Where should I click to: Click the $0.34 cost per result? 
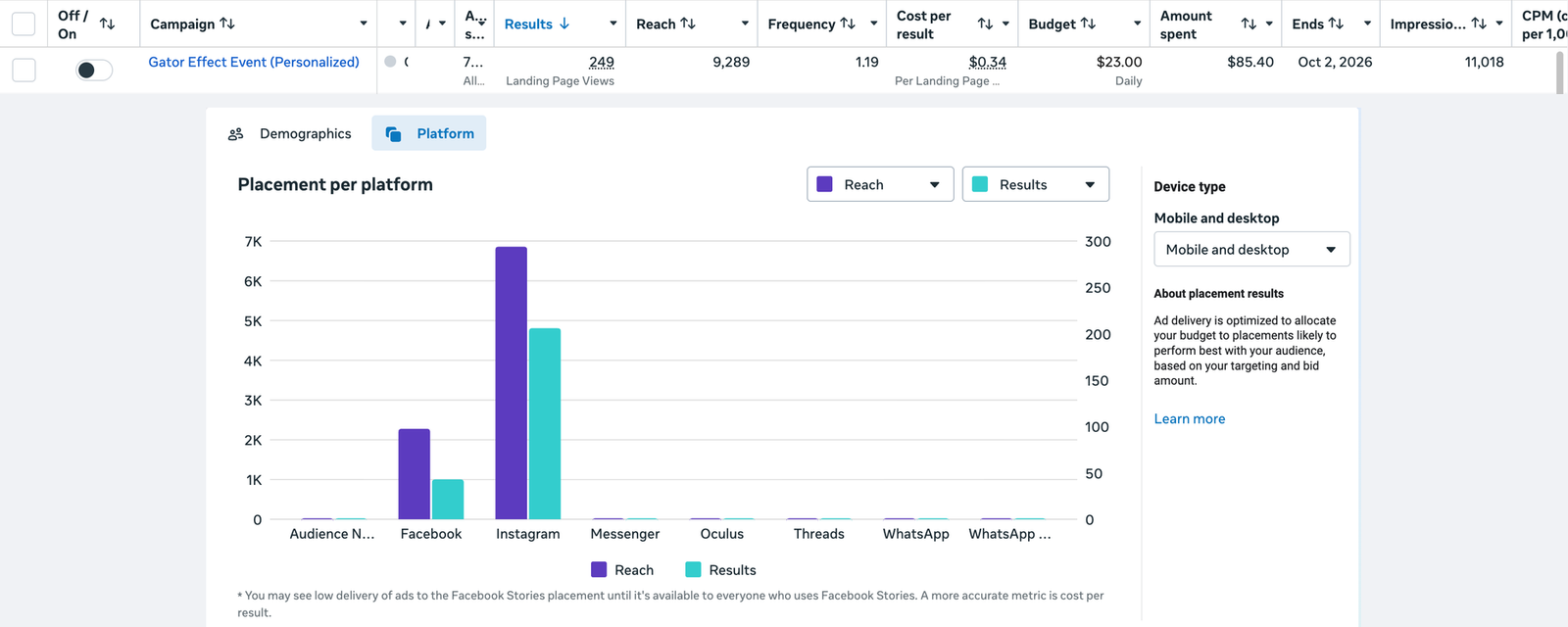[988, 62]
